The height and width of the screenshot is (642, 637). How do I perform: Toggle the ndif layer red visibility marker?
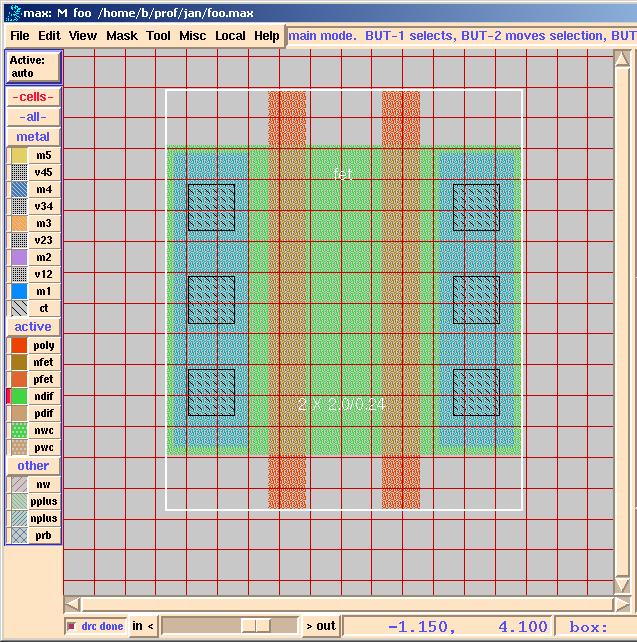[9, 396]
